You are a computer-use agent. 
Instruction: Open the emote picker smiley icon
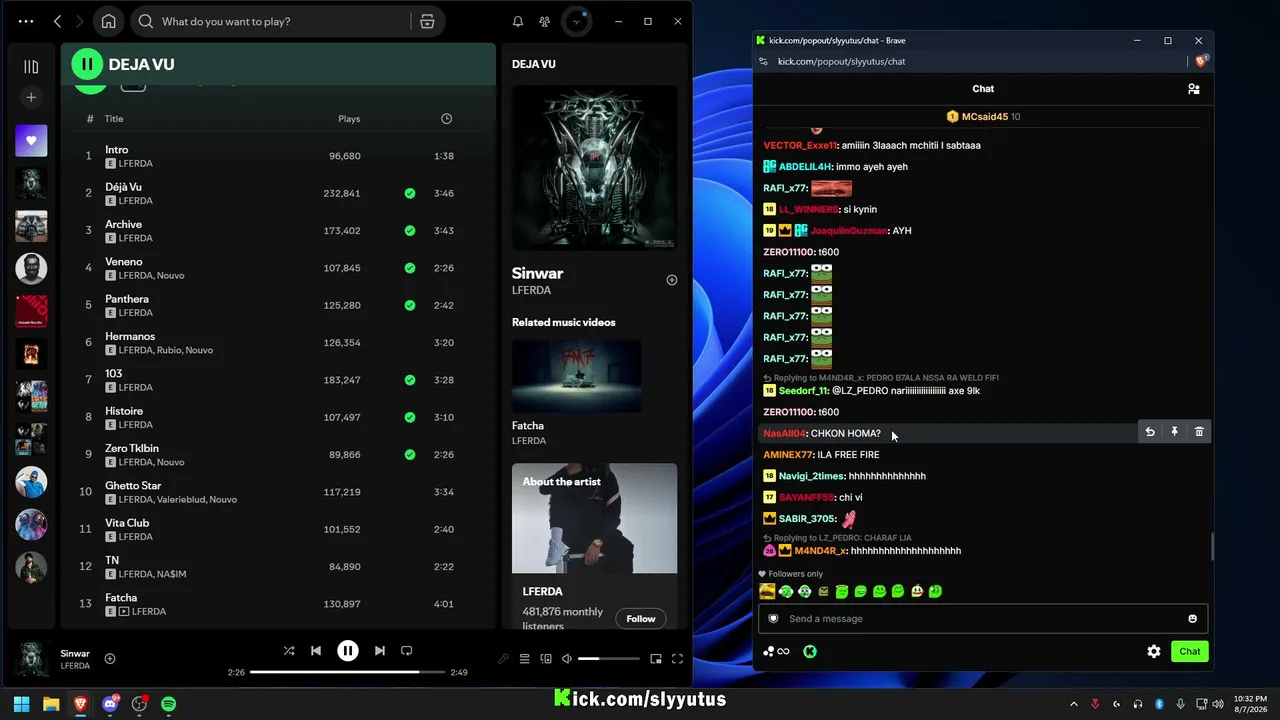pos(1192,618)
